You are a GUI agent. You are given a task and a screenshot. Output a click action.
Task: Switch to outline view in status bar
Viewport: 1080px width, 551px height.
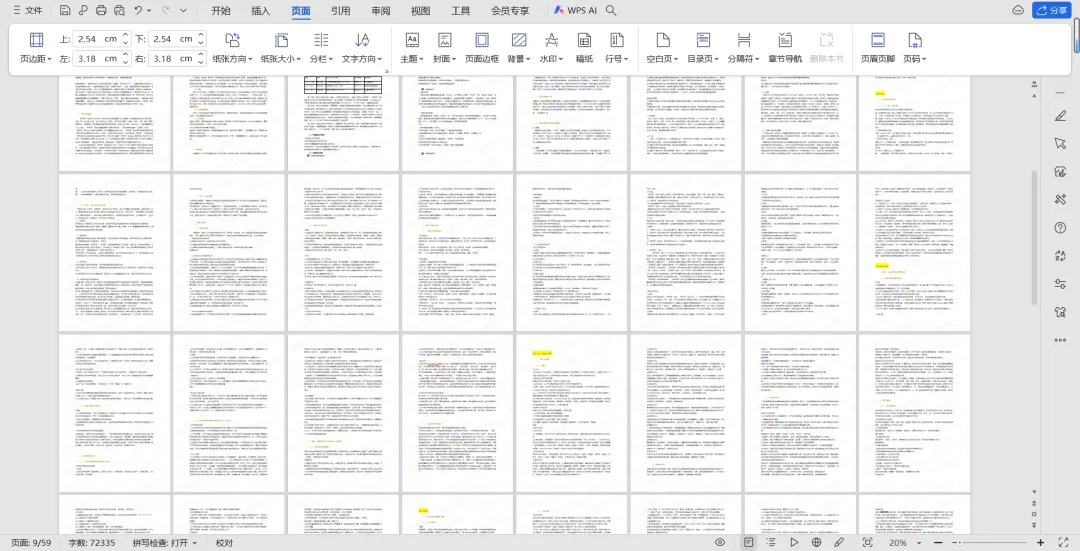click(771, 543)
